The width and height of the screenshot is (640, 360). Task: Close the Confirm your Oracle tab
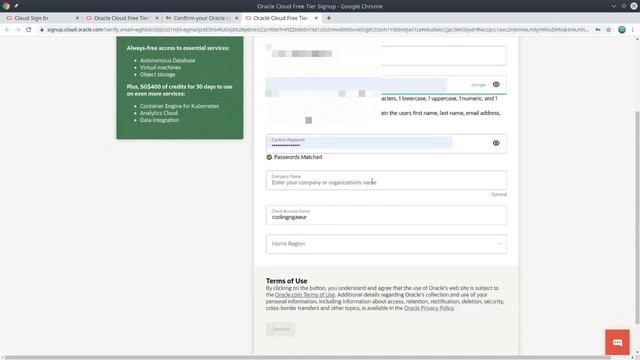point(236,18)
